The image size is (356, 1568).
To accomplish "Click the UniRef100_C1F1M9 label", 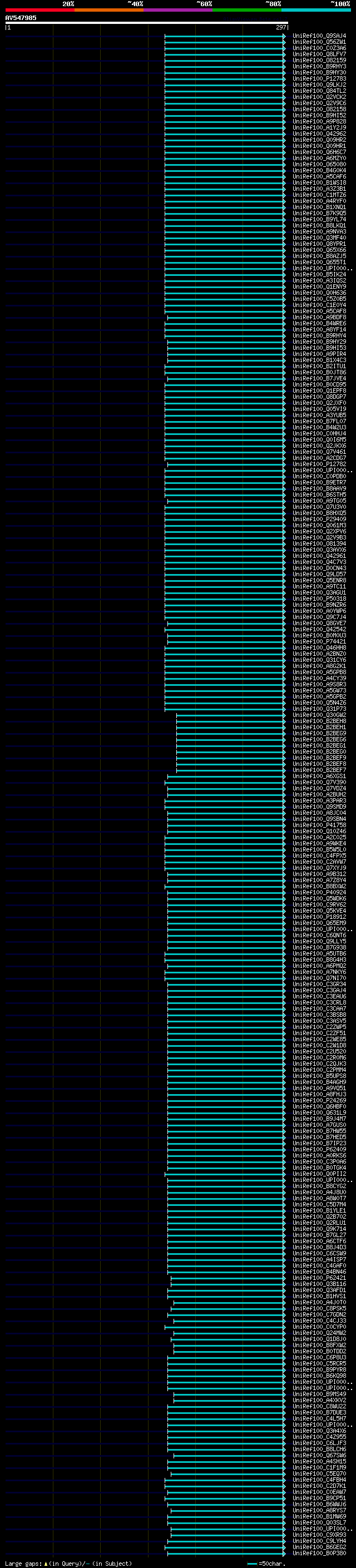I will tap(319, 1467).
